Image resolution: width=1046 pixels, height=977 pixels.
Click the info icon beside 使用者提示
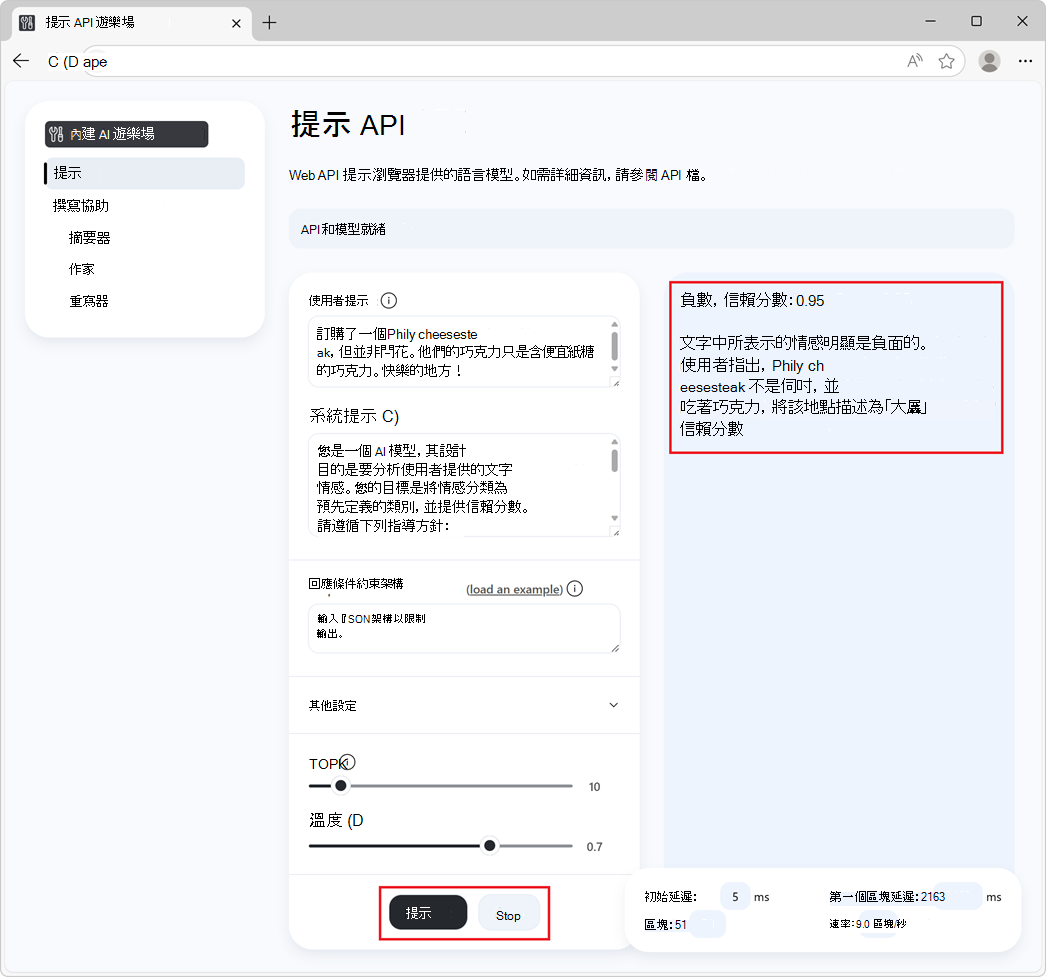(x=388, y=300)
